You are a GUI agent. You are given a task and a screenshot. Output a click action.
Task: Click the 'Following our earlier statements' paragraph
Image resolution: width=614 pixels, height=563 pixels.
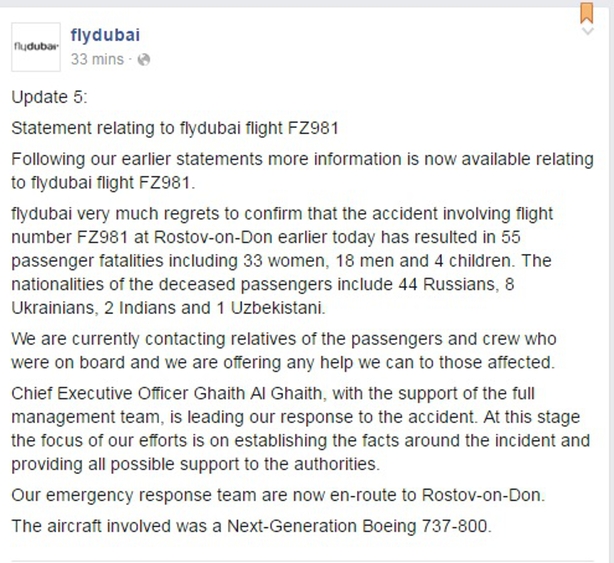click(x=302, y=171)
